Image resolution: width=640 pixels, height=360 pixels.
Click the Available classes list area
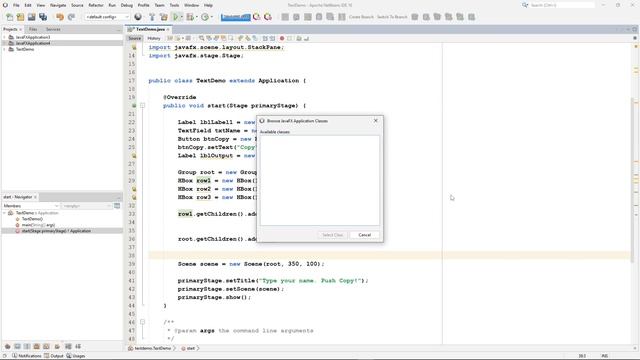(x=320, y=180)
